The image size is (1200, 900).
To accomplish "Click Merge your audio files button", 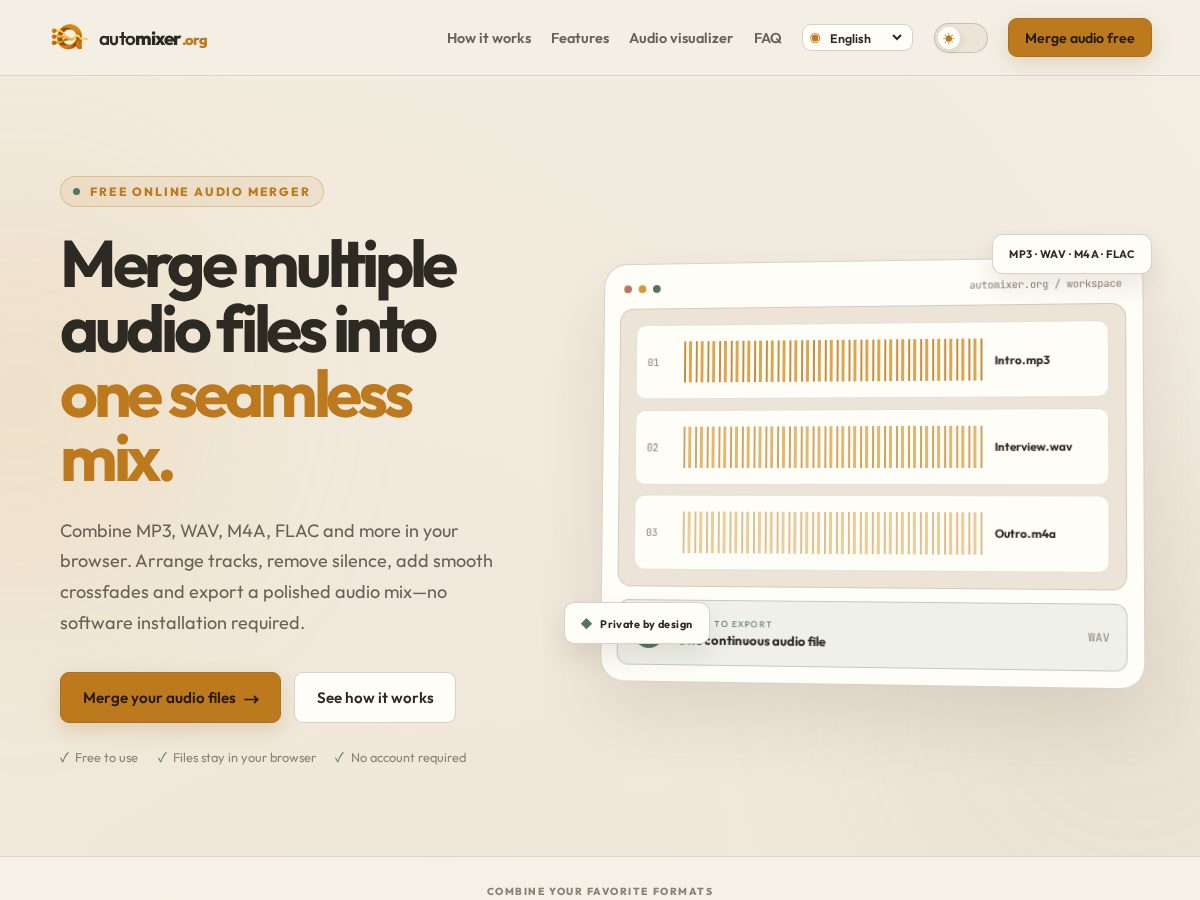I will (x=170, y=698).
